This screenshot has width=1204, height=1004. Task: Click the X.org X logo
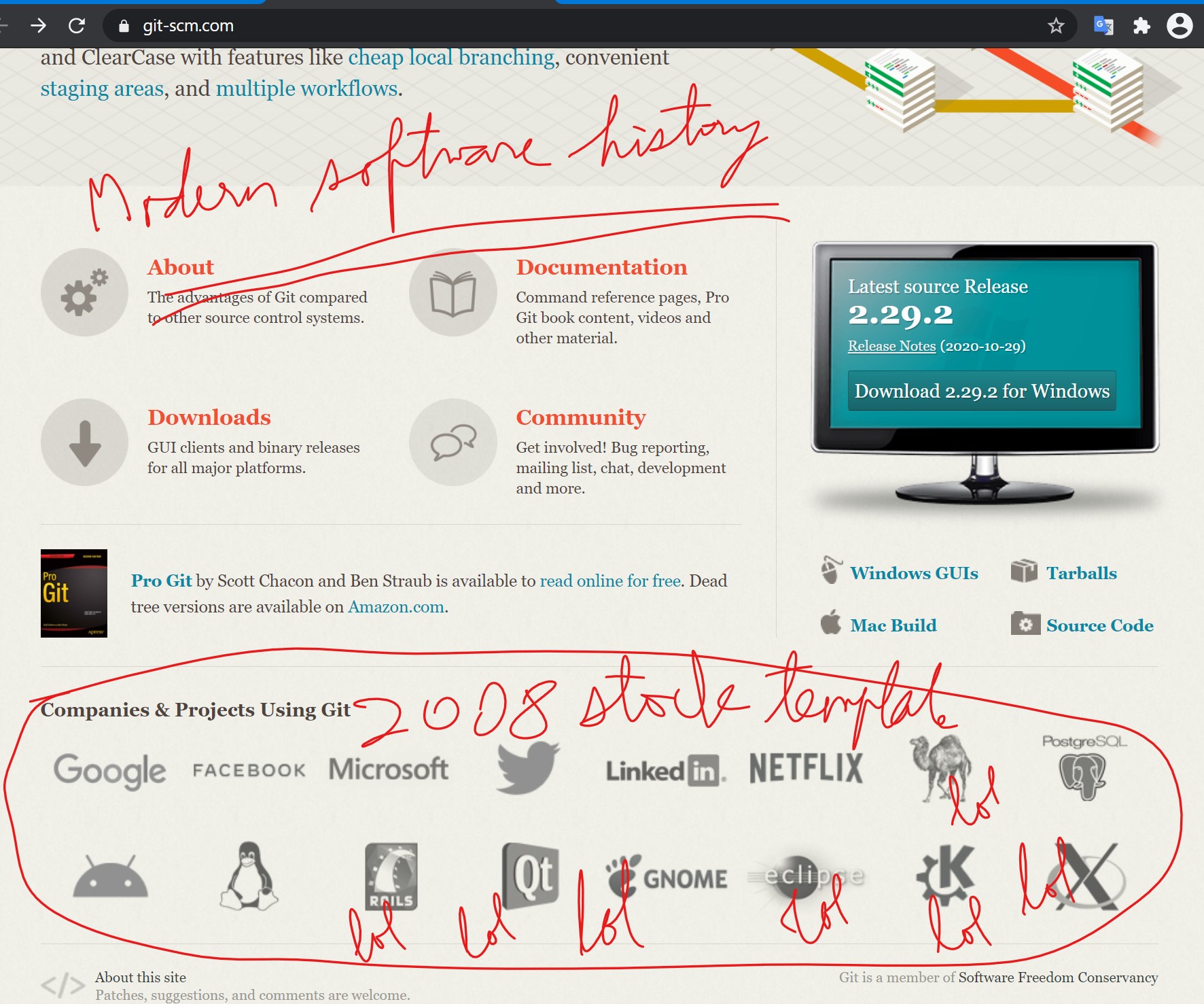click(1086, 877)
